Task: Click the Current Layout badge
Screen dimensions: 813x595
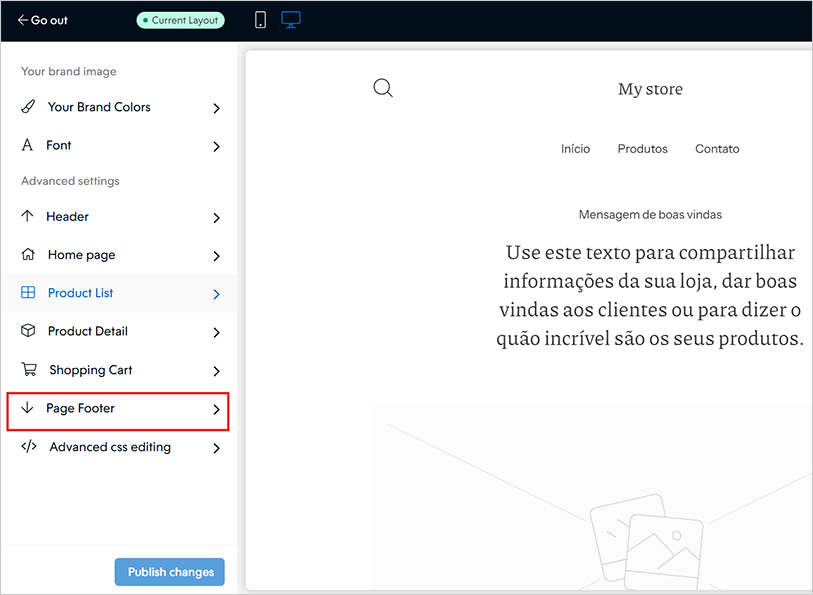Action: [x=181, y=20]
